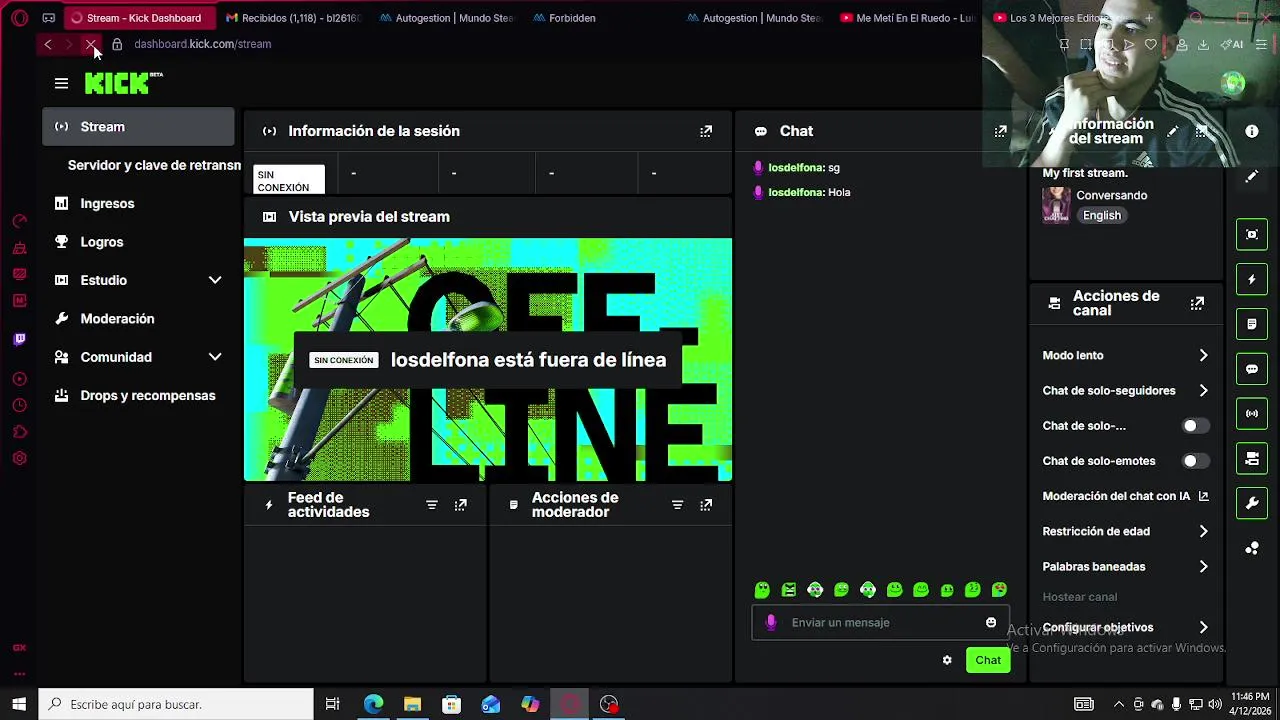
Task: Go to Logros section
Action: pyautogui.click(x=139, y=242)
